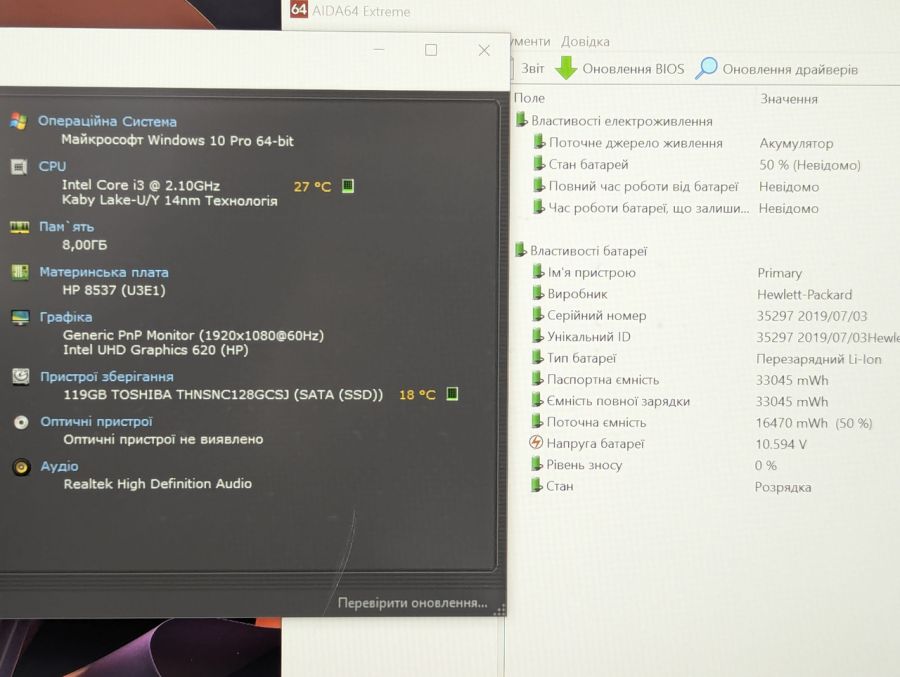Click the lightning icon beside Напруга батареї

536,442
